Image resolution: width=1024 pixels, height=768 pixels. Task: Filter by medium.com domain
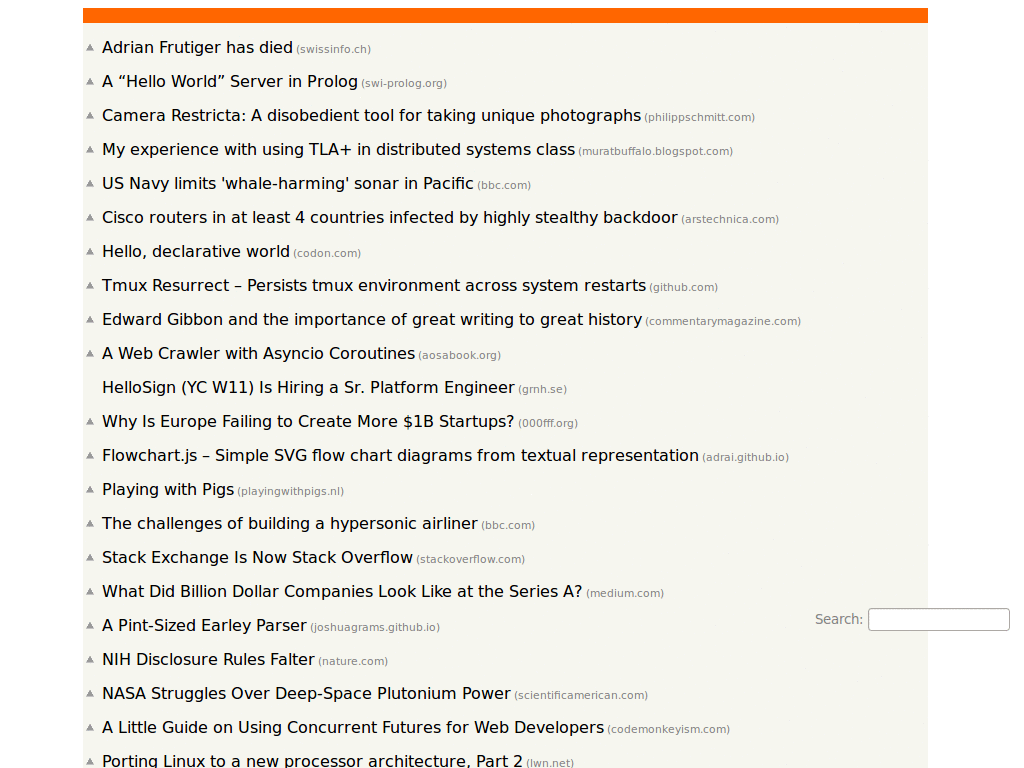625,594
